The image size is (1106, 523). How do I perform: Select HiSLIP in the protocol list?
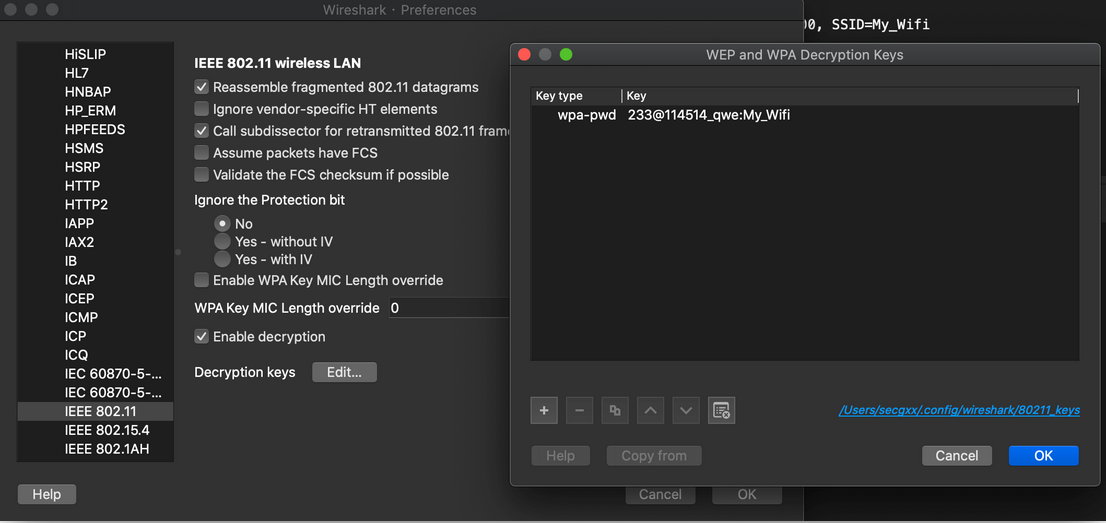click(85, 54)
